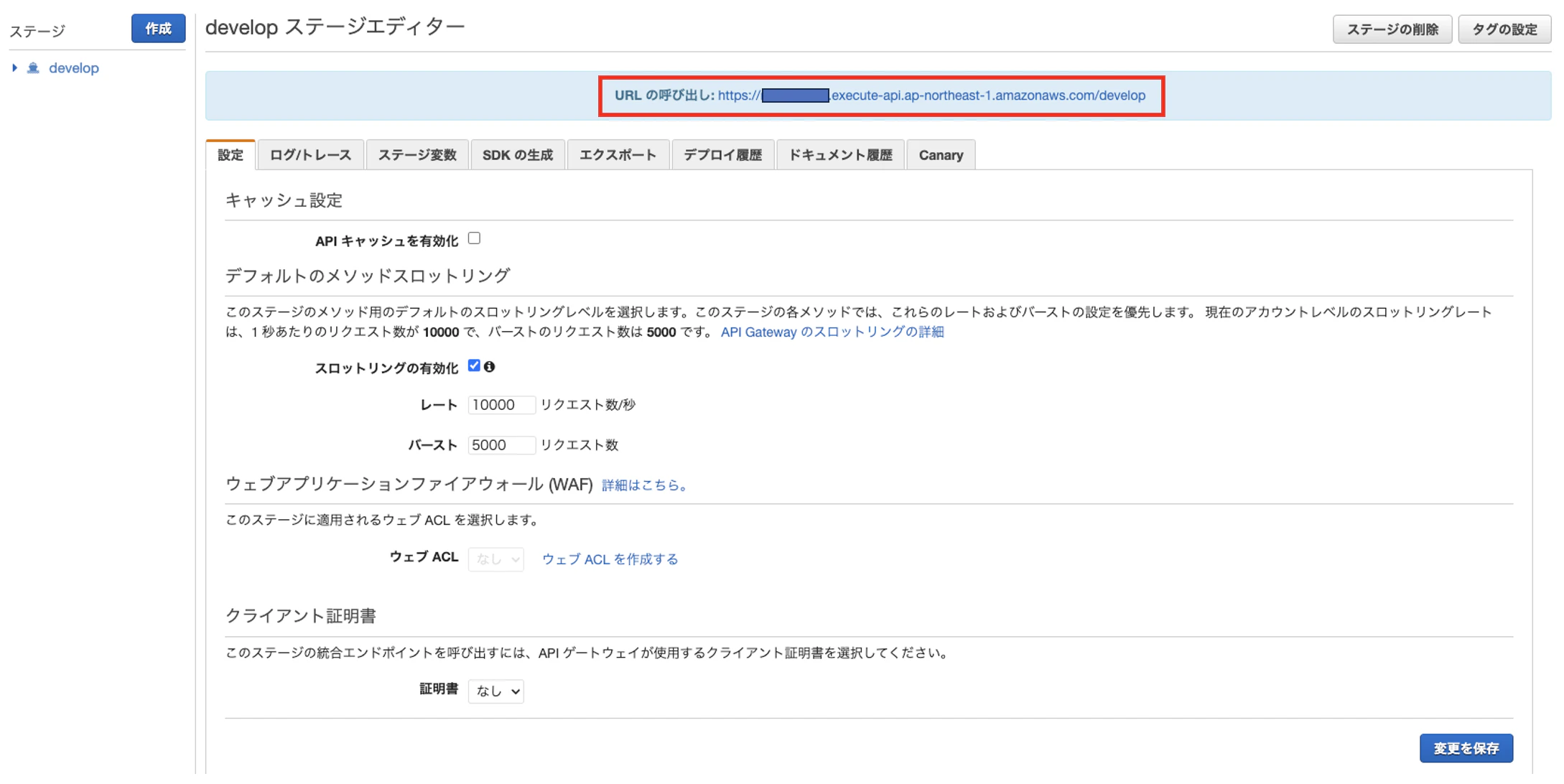Click the 作成 button for stages

pyautogui.click(x=158, y=29)
